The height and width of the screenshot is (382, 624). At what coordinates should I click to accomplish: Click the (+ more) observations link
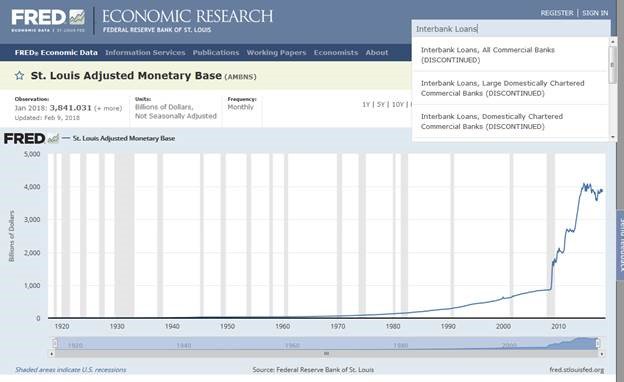click(108, 108)
